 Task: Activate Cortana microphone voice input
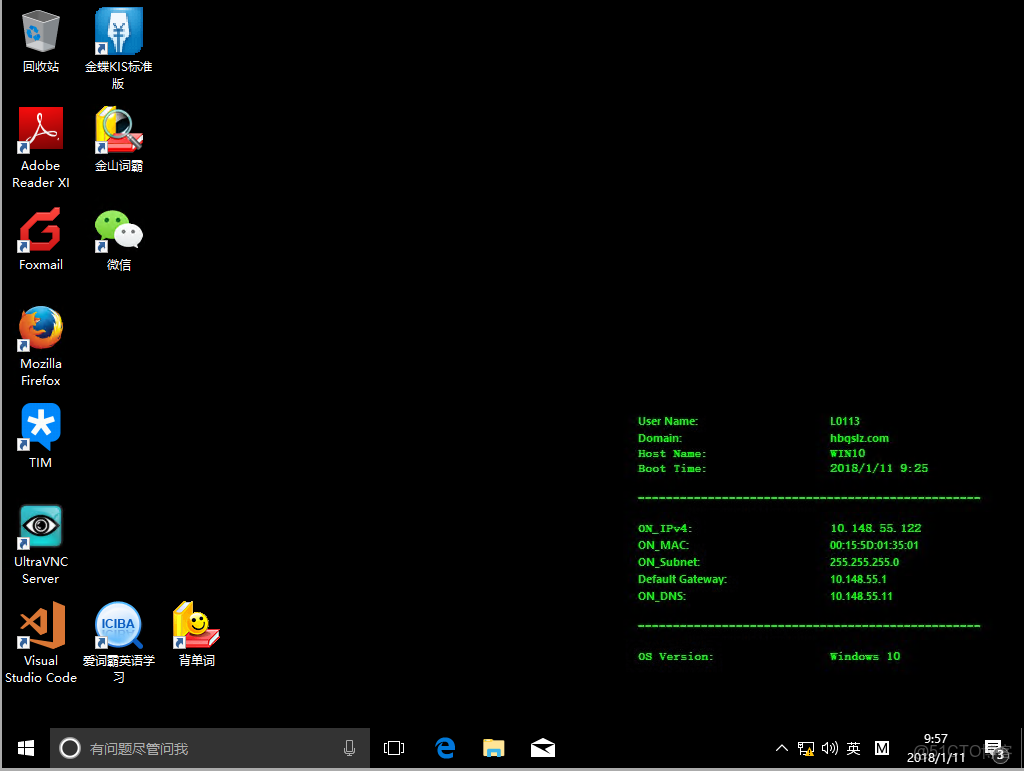tap(349, 748)
